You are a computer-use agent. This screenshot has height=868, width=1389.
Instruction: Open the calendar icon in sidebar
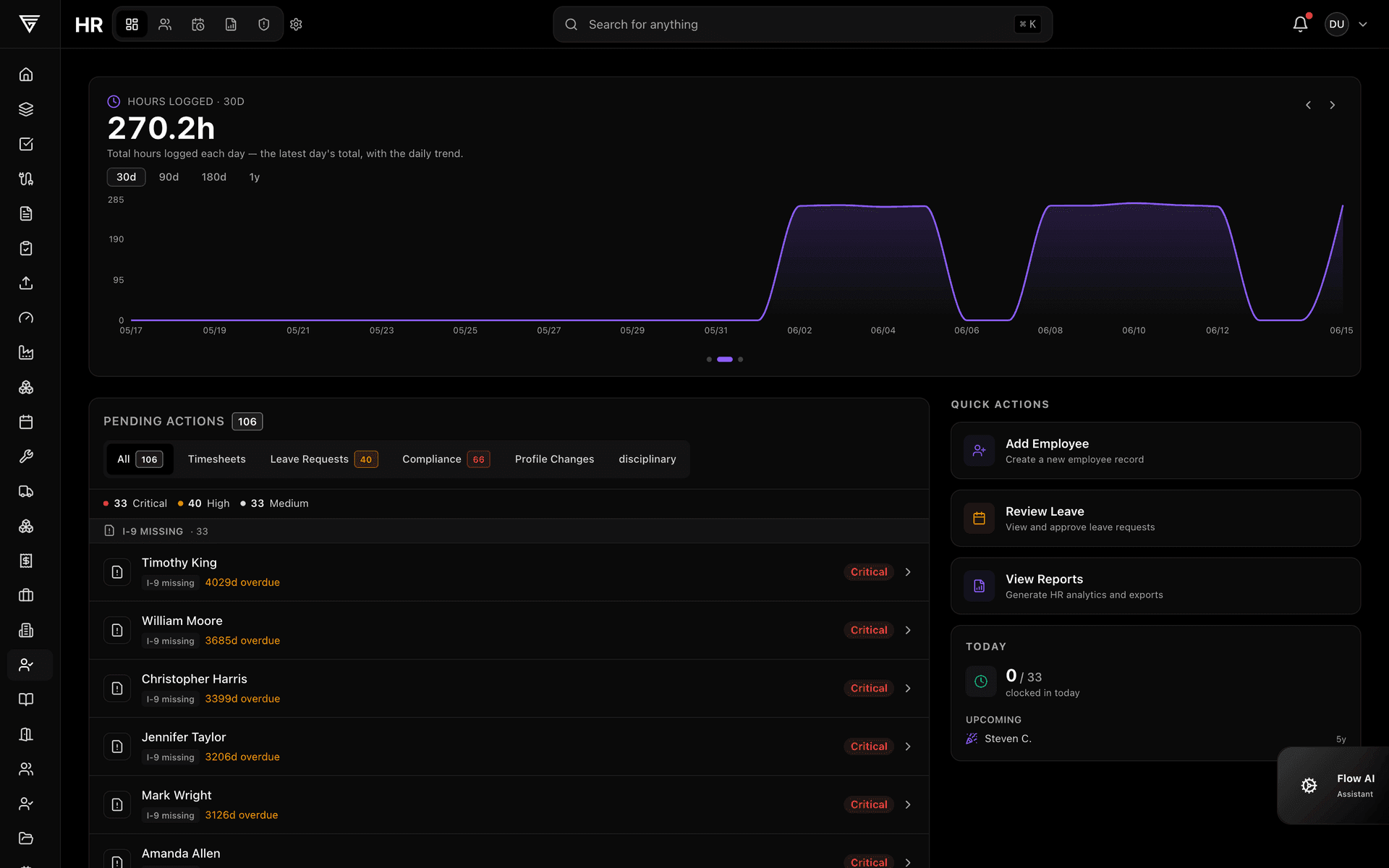pos(26,422)
